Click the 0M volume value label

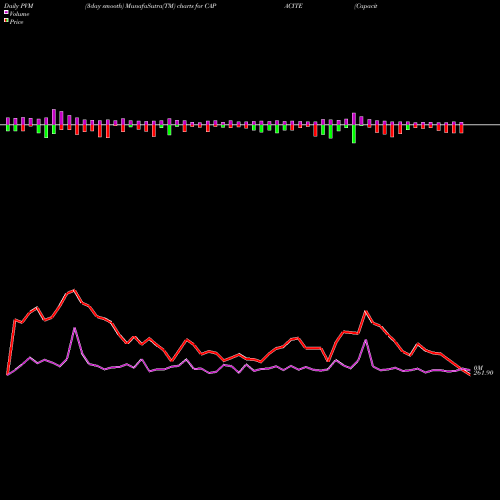point(478,368)
